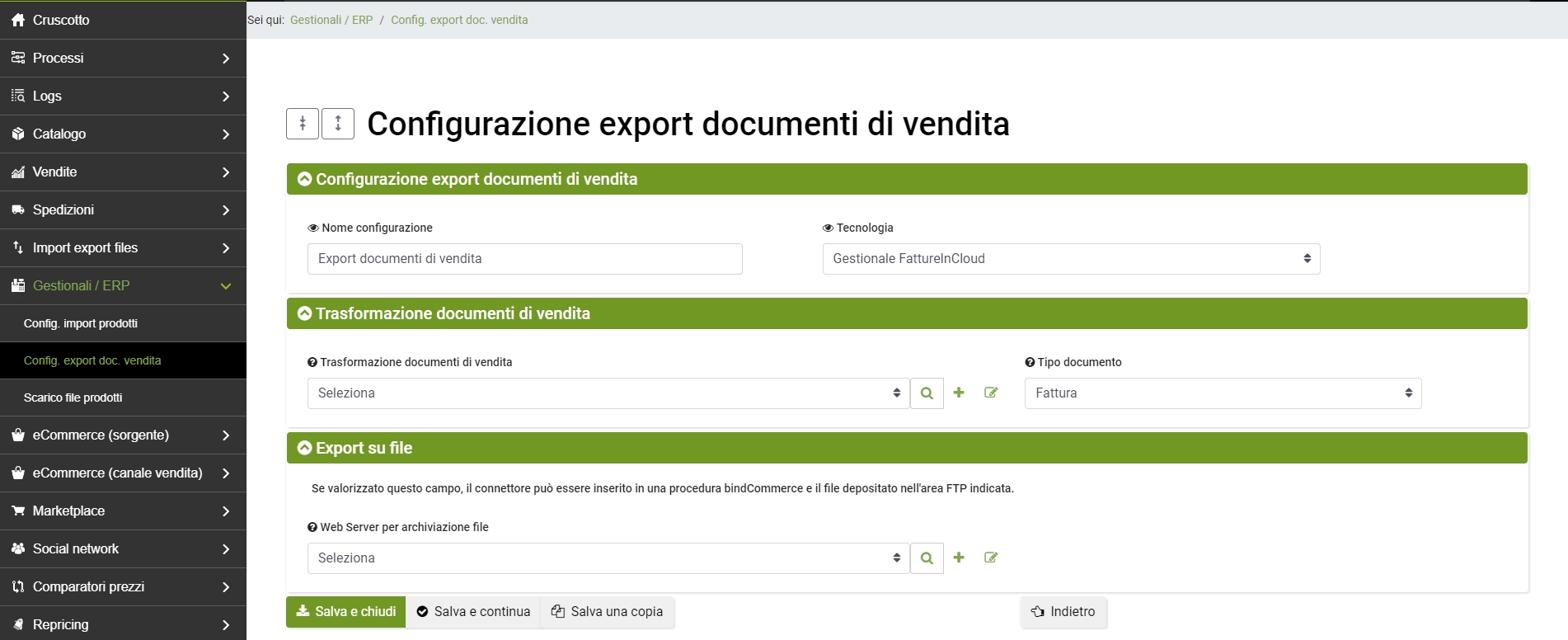Click the Indietro button
1568x640 pixels.
pos(1063,612)
